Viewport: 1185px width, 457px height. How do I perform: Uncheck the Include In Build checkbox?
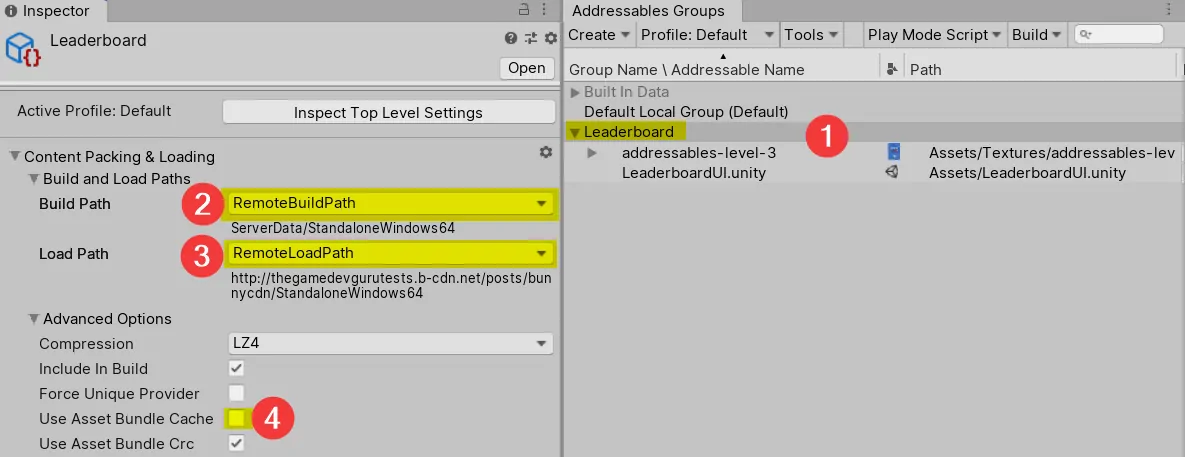236,369
